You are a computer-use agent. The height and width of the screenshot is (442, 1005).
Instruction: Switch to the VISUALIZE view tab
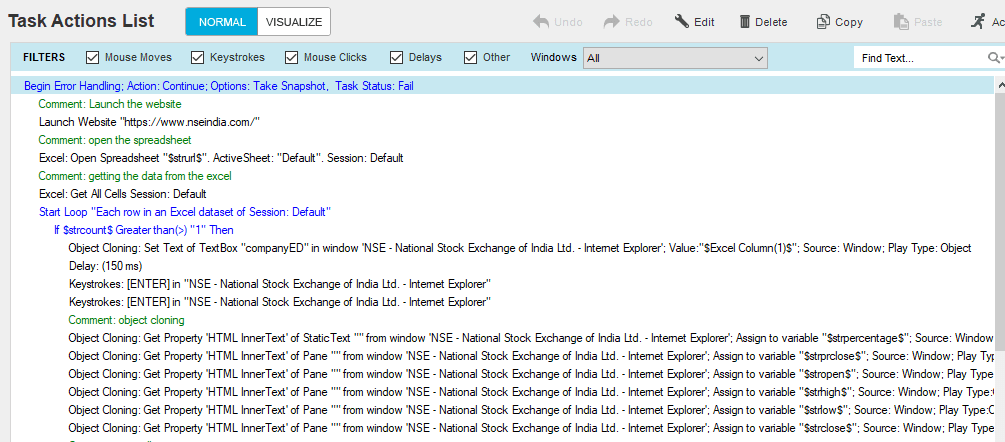coord(294,22)
